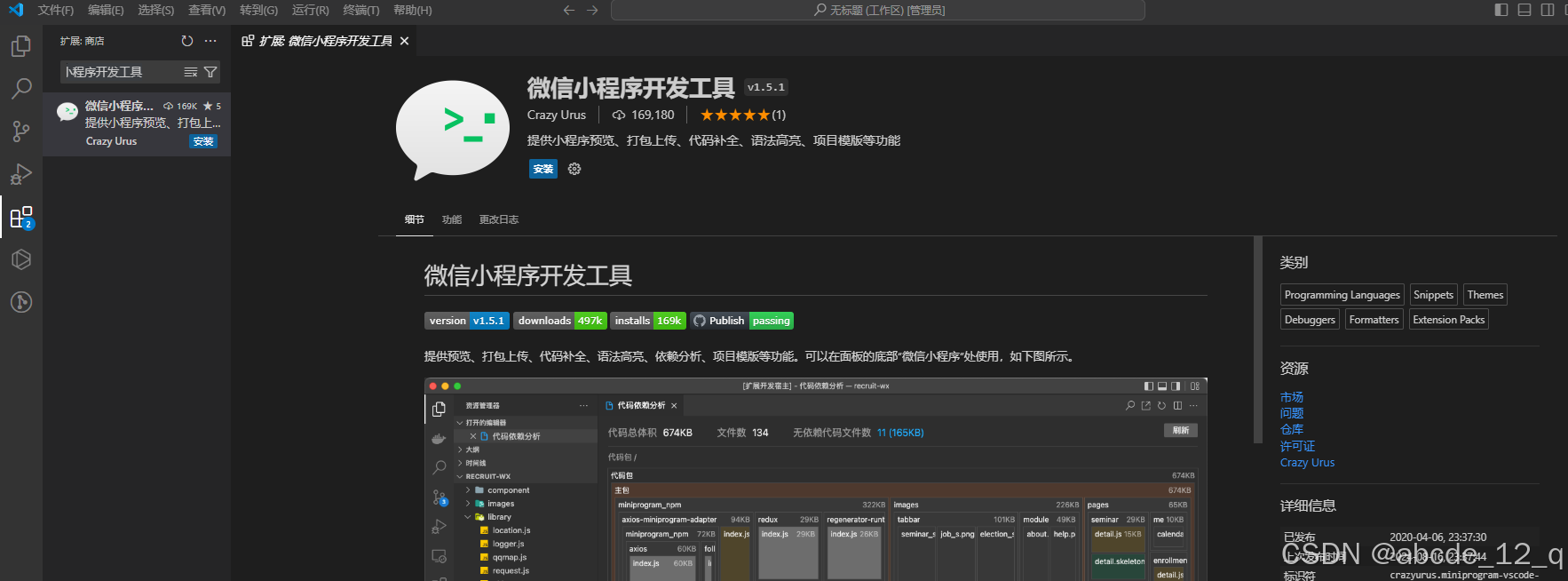Open the 编辑(E) menu

point(106,10)
